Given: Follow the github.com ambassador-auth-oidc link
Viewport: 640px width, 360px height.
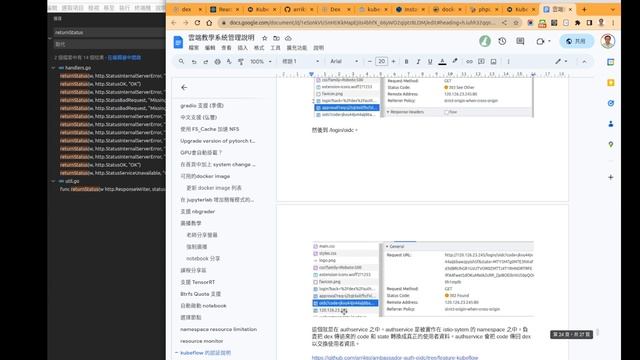Looking at the screenshot, I should coord(395,358).
